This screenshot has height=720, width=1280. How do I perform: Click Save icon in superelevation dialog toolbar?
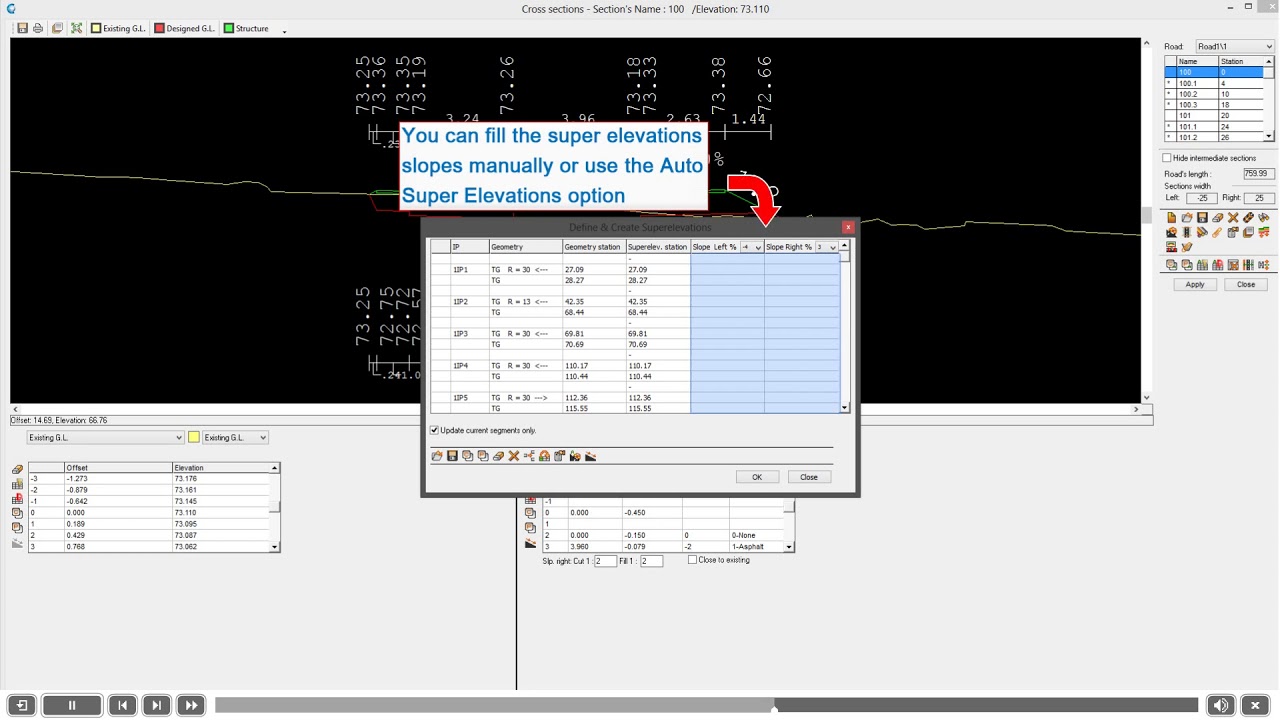pos(452,456)
